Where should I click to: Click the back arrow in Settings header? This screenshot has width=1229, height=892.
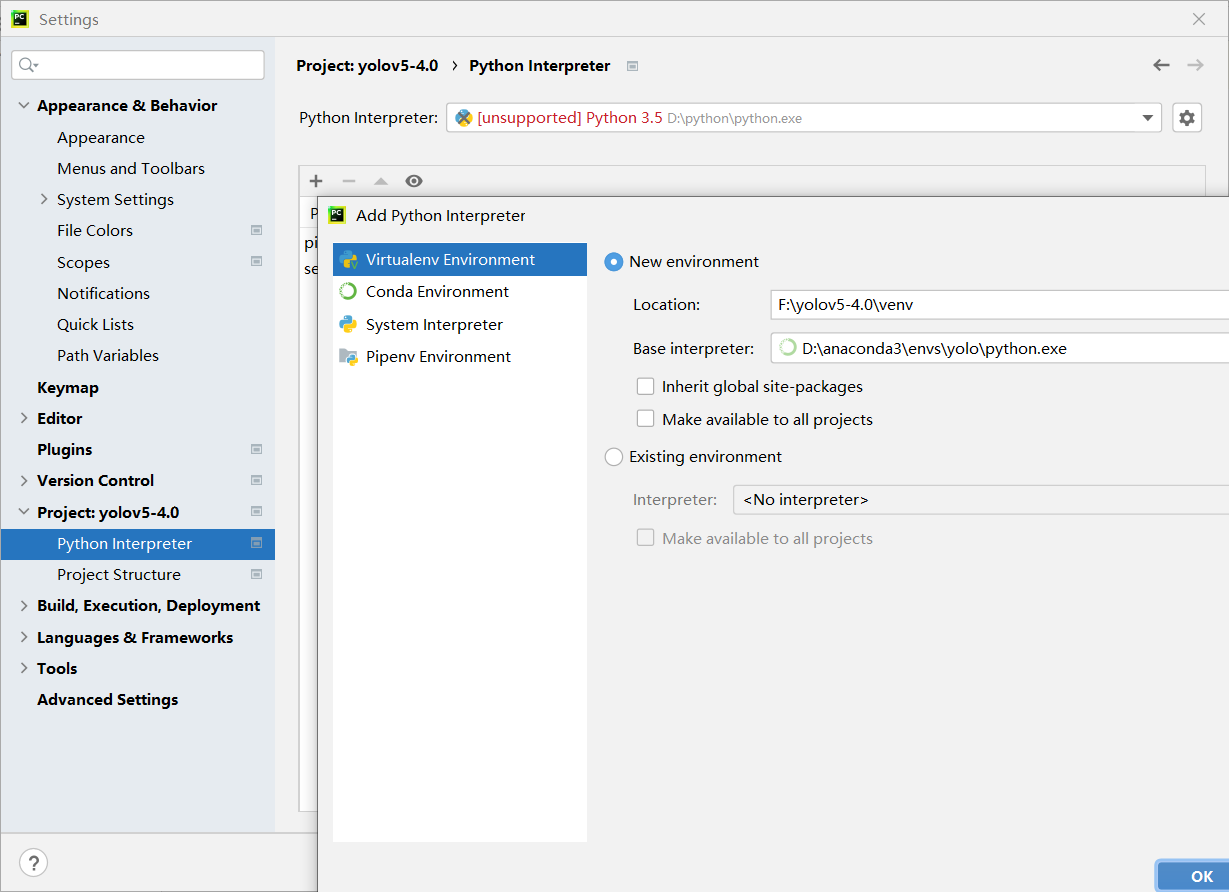(x=1161, y=65)
